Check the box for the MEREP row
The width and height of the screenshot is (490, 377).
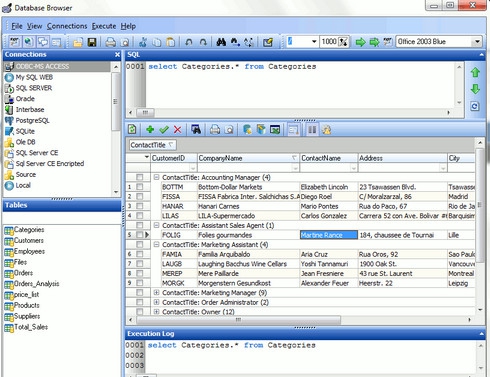click(x=140, y=274)
